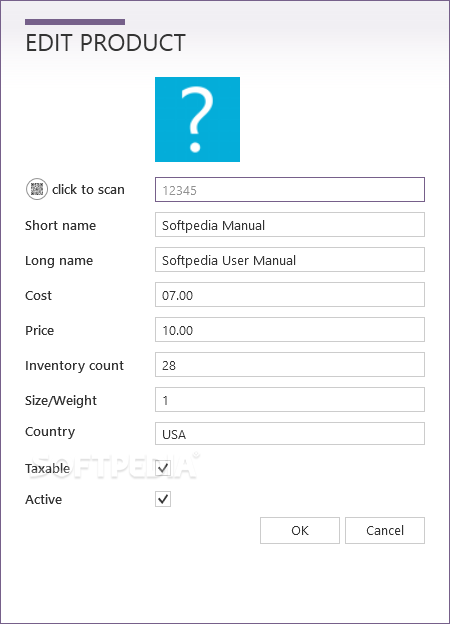
Task: Click the Inventory count field
Action: pos(290,365)
